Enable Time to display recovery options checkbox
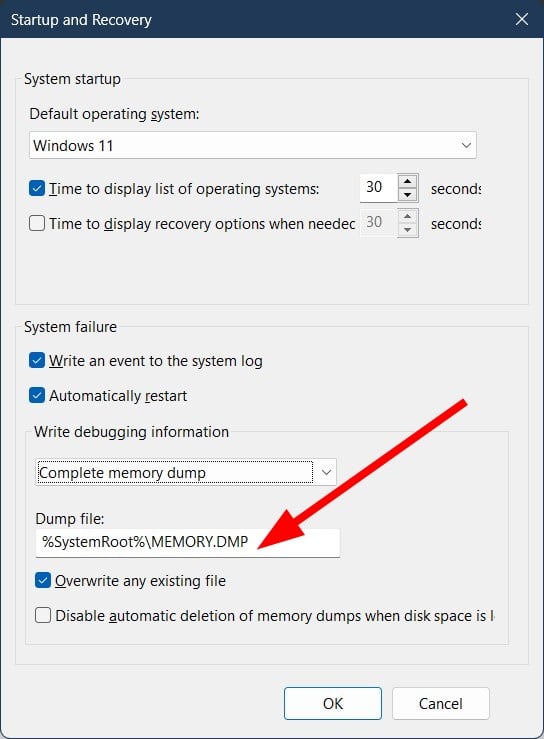The image size is (544, 739). 37,223
